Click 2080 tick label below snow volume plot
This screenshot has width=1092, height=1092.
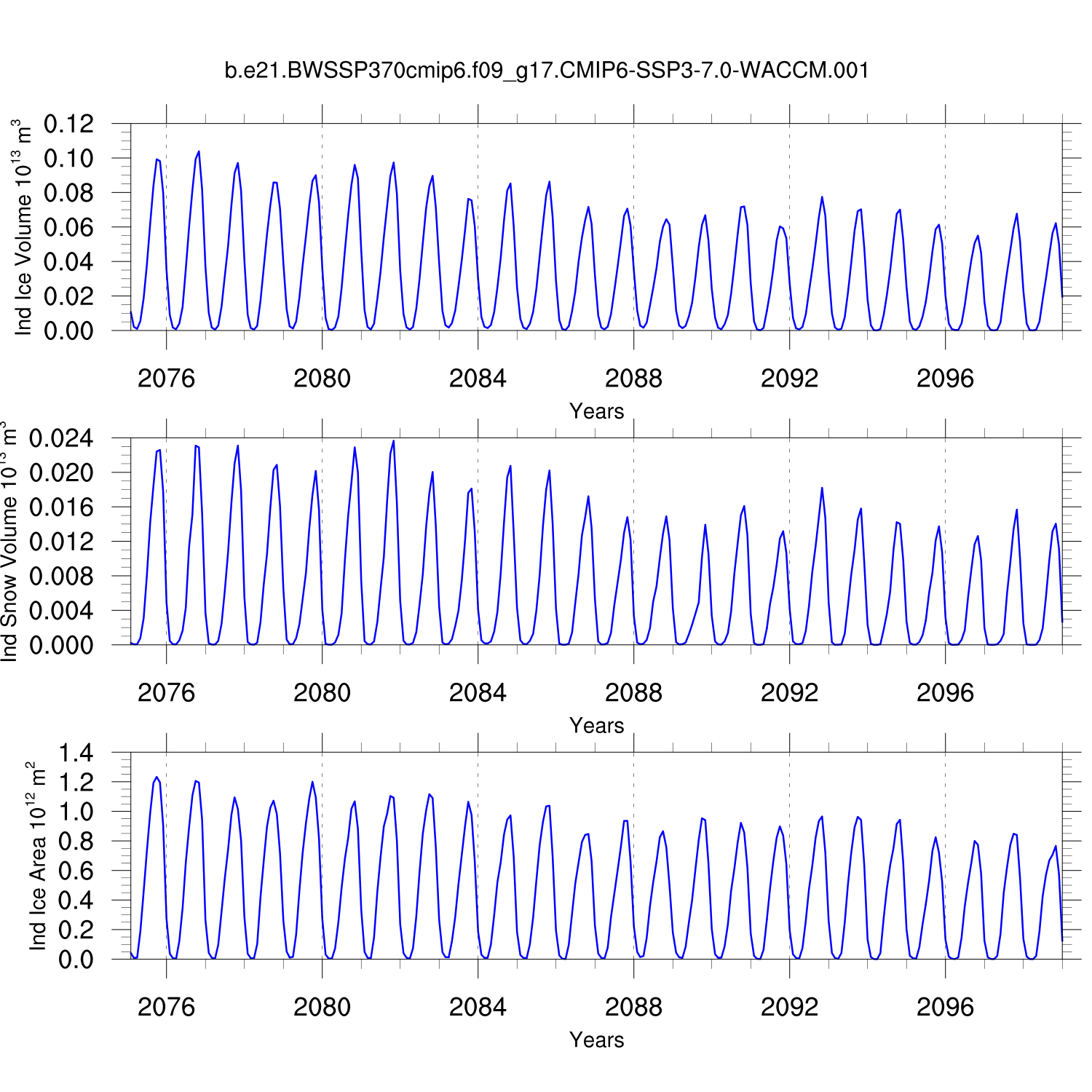click(322, 693)
